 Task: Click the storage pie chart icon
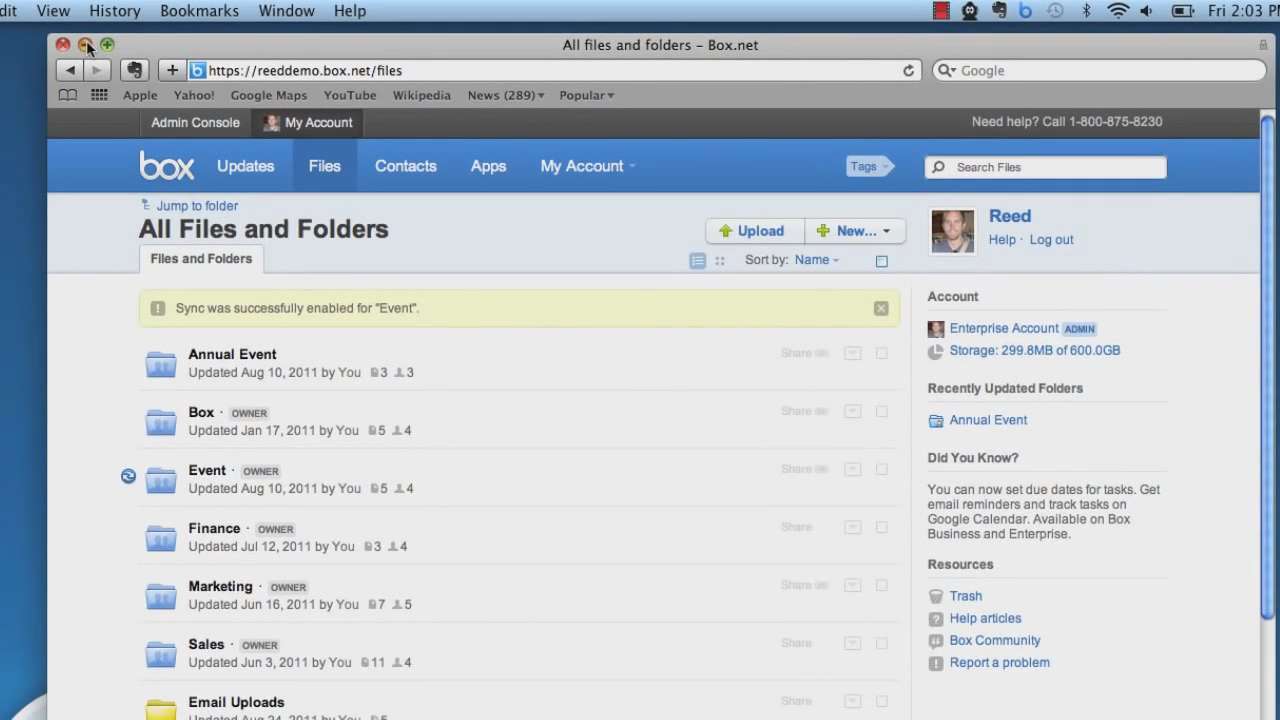(935, 351)
